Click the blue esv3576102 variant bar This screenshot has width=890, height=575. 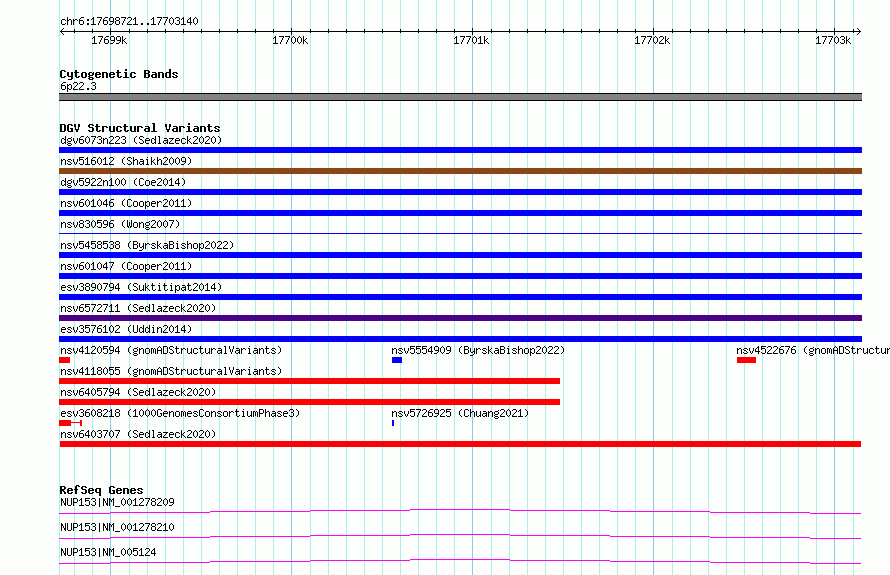pos(460,339)
